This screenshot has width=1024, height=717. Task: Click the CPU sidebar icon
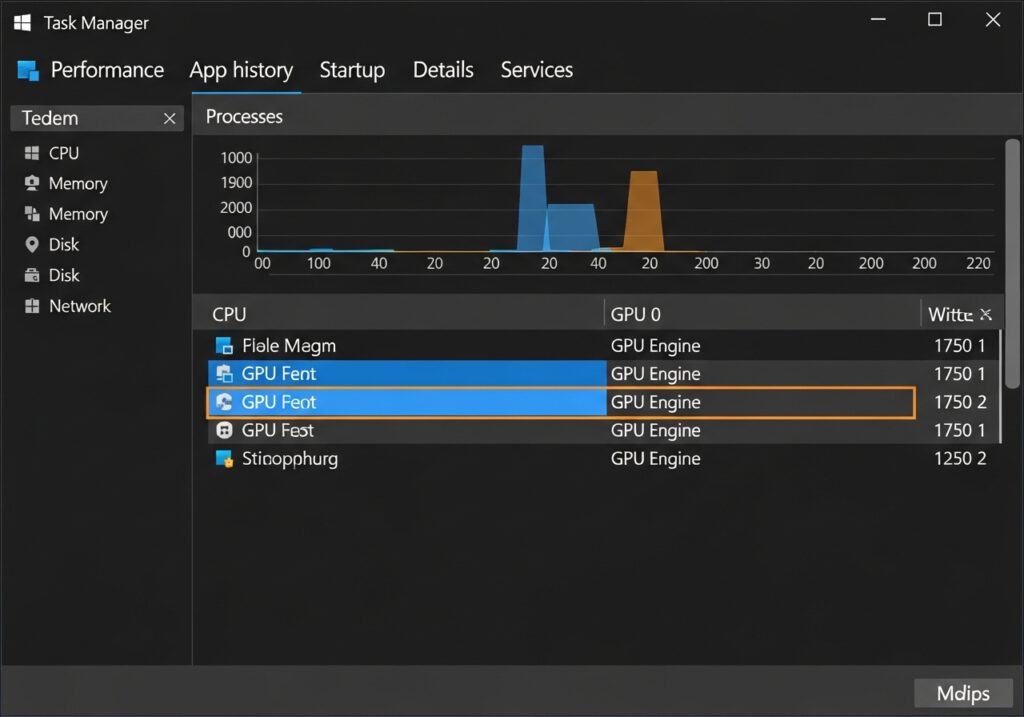pyautogui.click(x=31, y=153)
